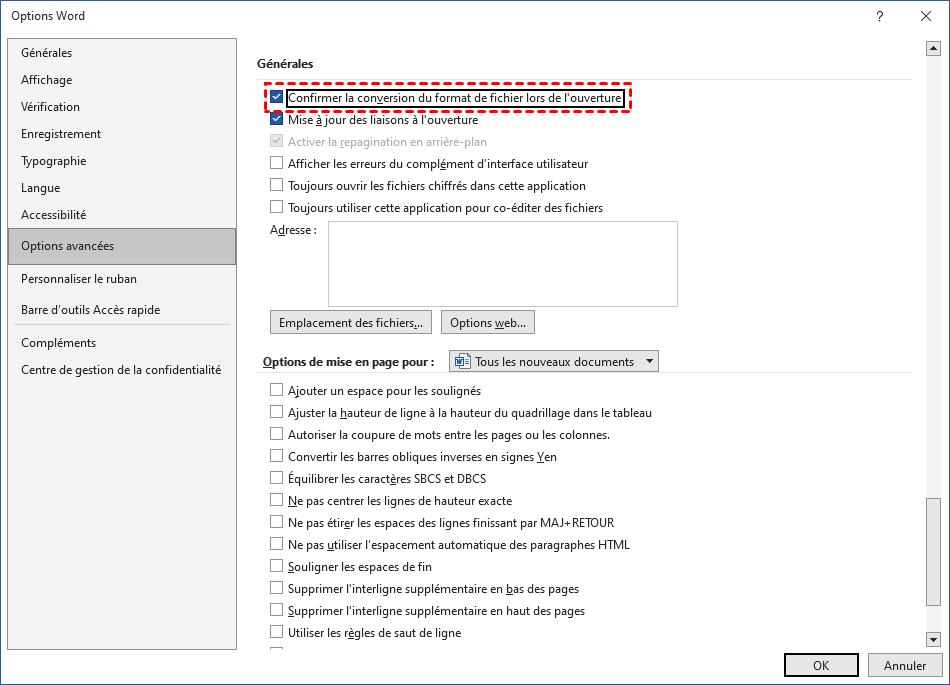Open the Tous les nouveaux documents dropdown
The height and width of the screenshot is (685, 950).
[553, 361]
